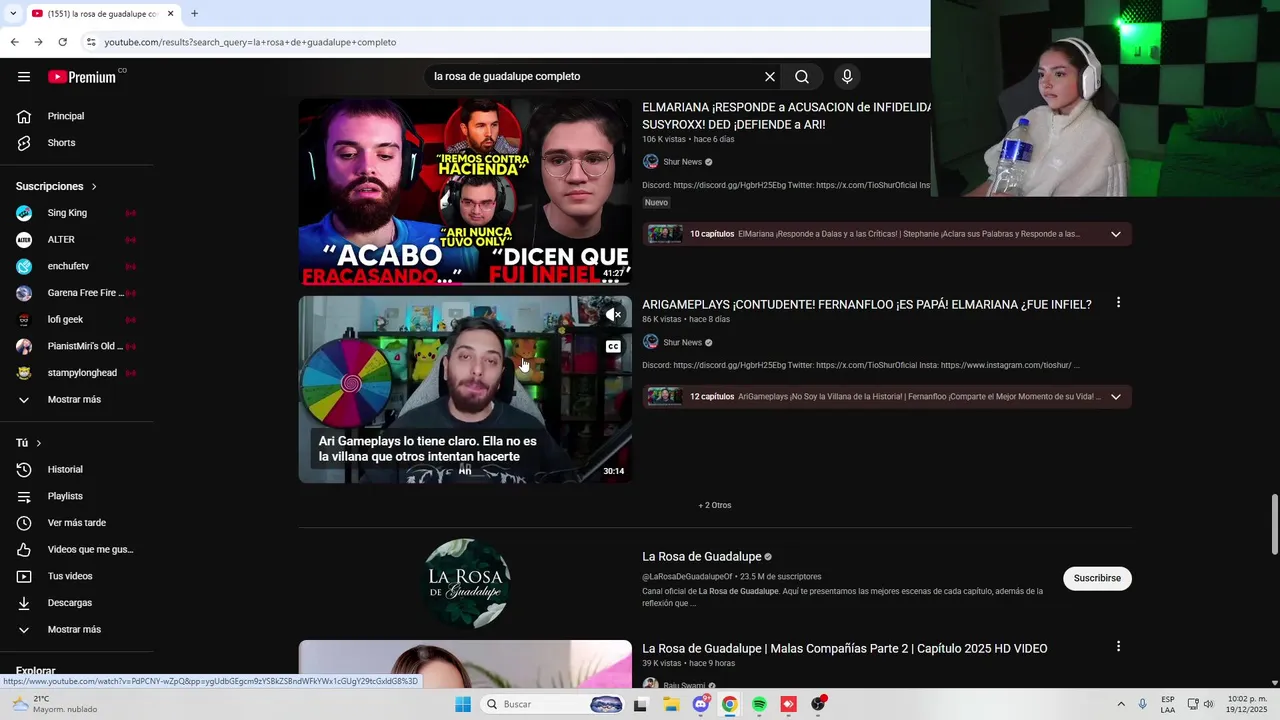Click the magnifying glass search button
The image size is (1280, 720).
pos(802,76)
